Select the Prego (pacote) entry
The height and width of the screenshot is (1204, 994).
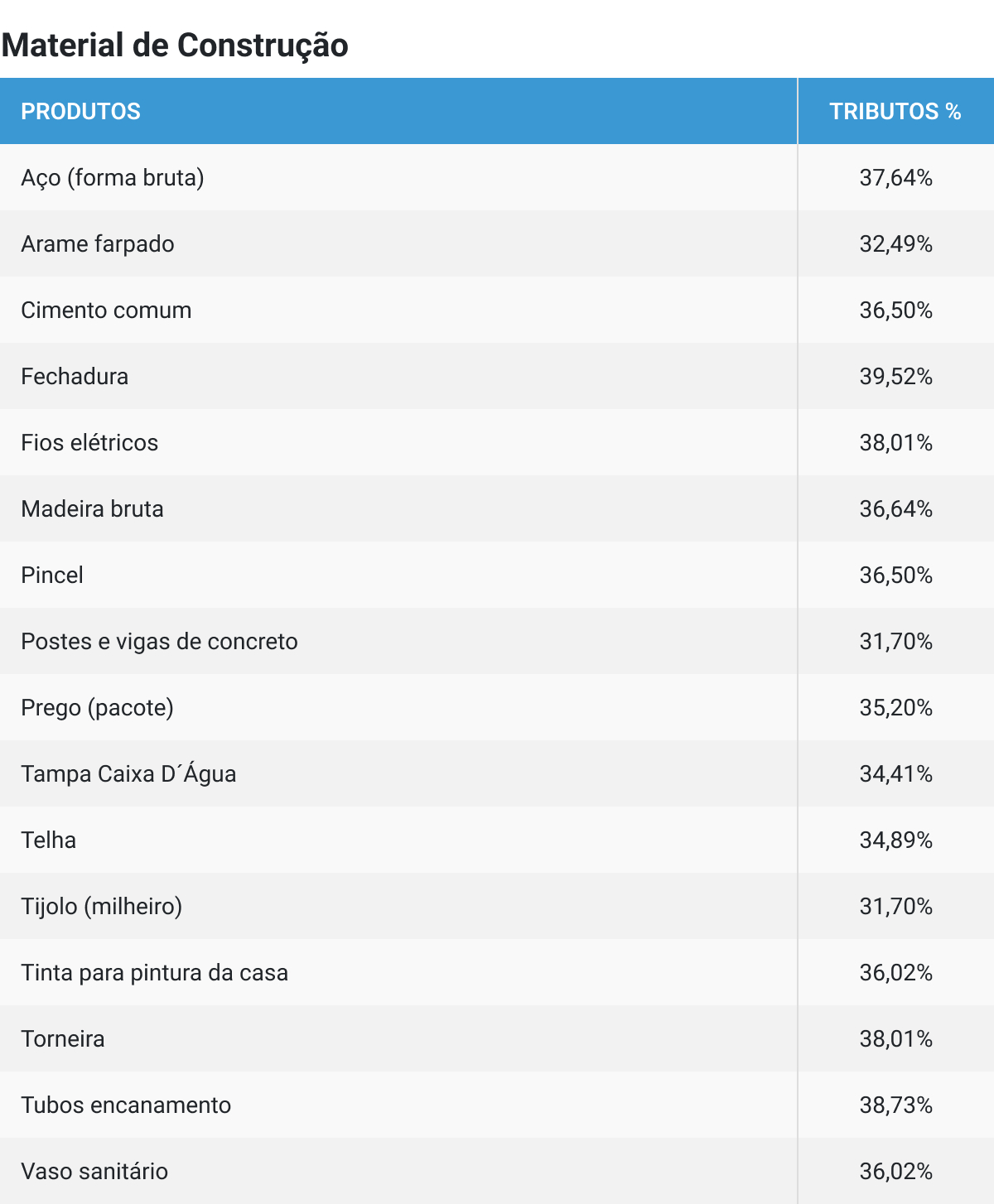pos(97,708)
